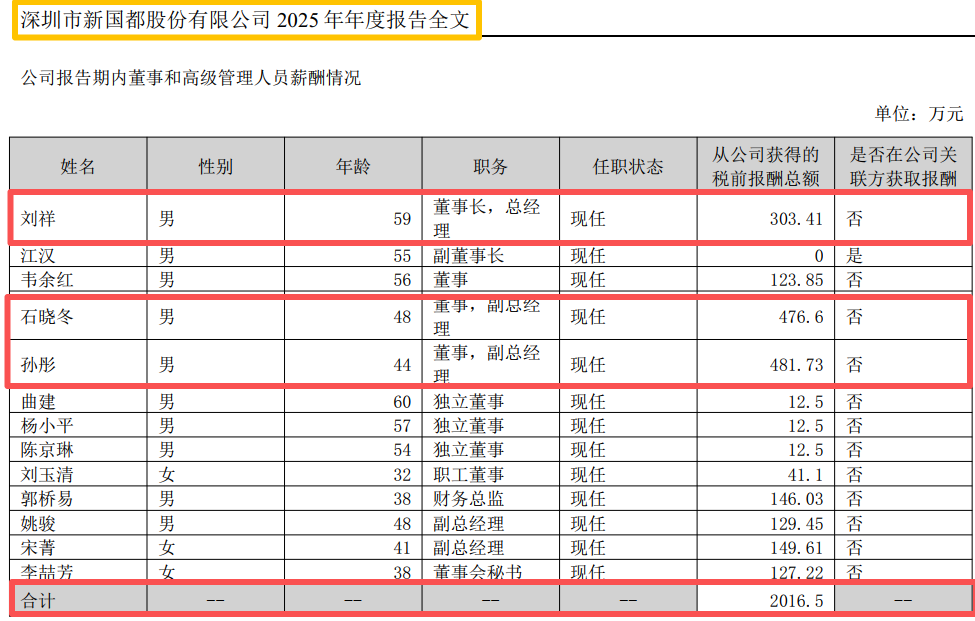Select the 性别 column header

215,167
